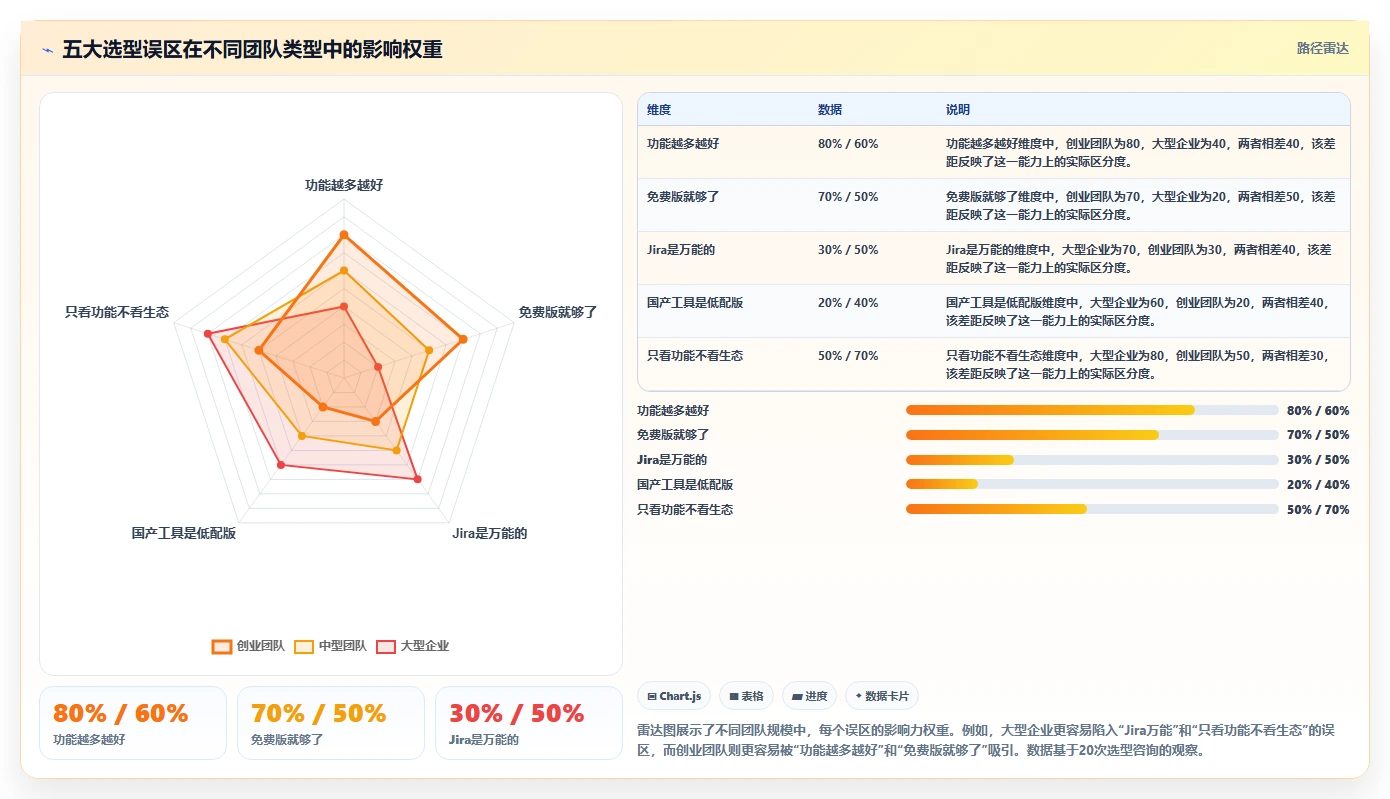
Task: Click the 进度 tag
Action: 809,696
